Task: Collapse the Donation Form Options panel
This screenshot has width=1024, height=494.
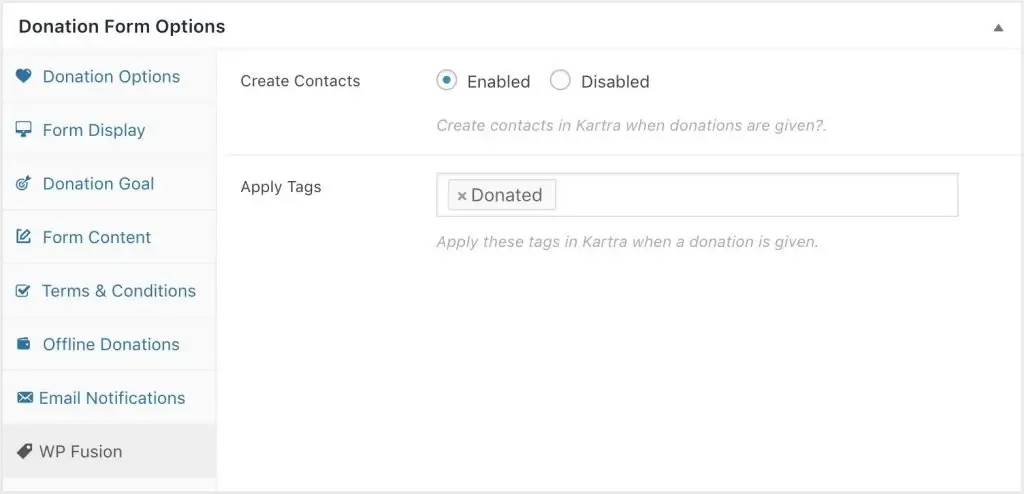Action: click(998, 27)
